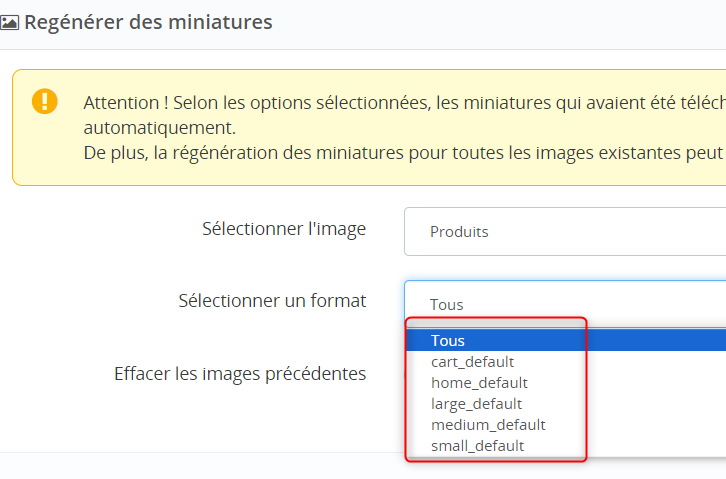Viewport: 726px width, 479px height.
Task: Click the word "Attention !" in the alert
Action: [125, 102]
